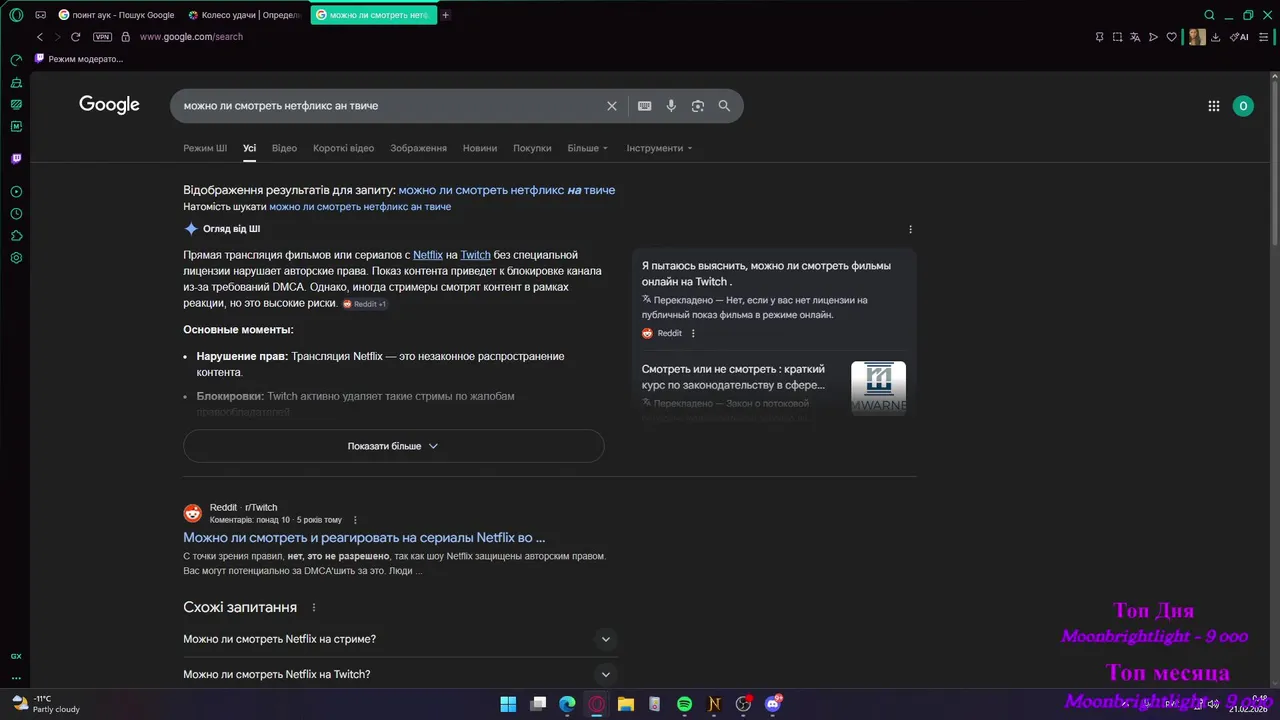The height and width of the screenshot is (720, 1280).
Task: Open the Reddit result three-dot menu
Action: click(355, 520)
